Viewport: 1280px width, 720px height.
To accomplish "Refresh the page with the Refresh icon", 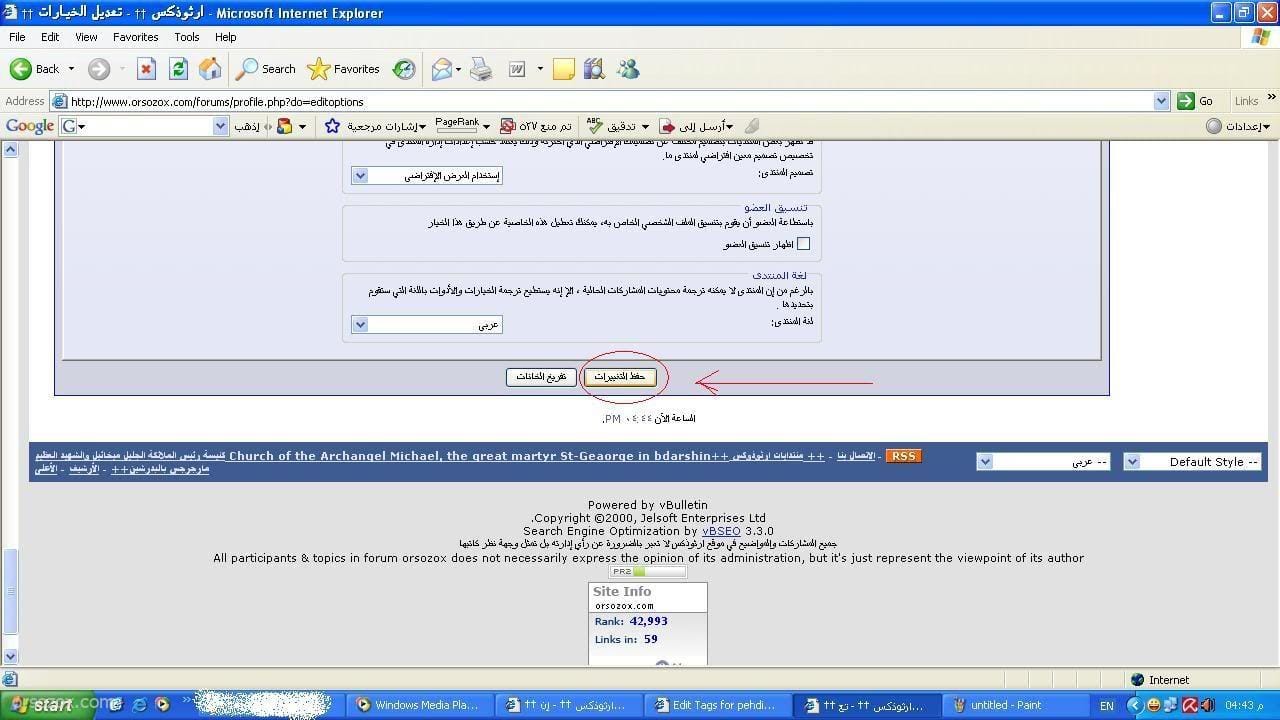I will [x=178, y=69].
